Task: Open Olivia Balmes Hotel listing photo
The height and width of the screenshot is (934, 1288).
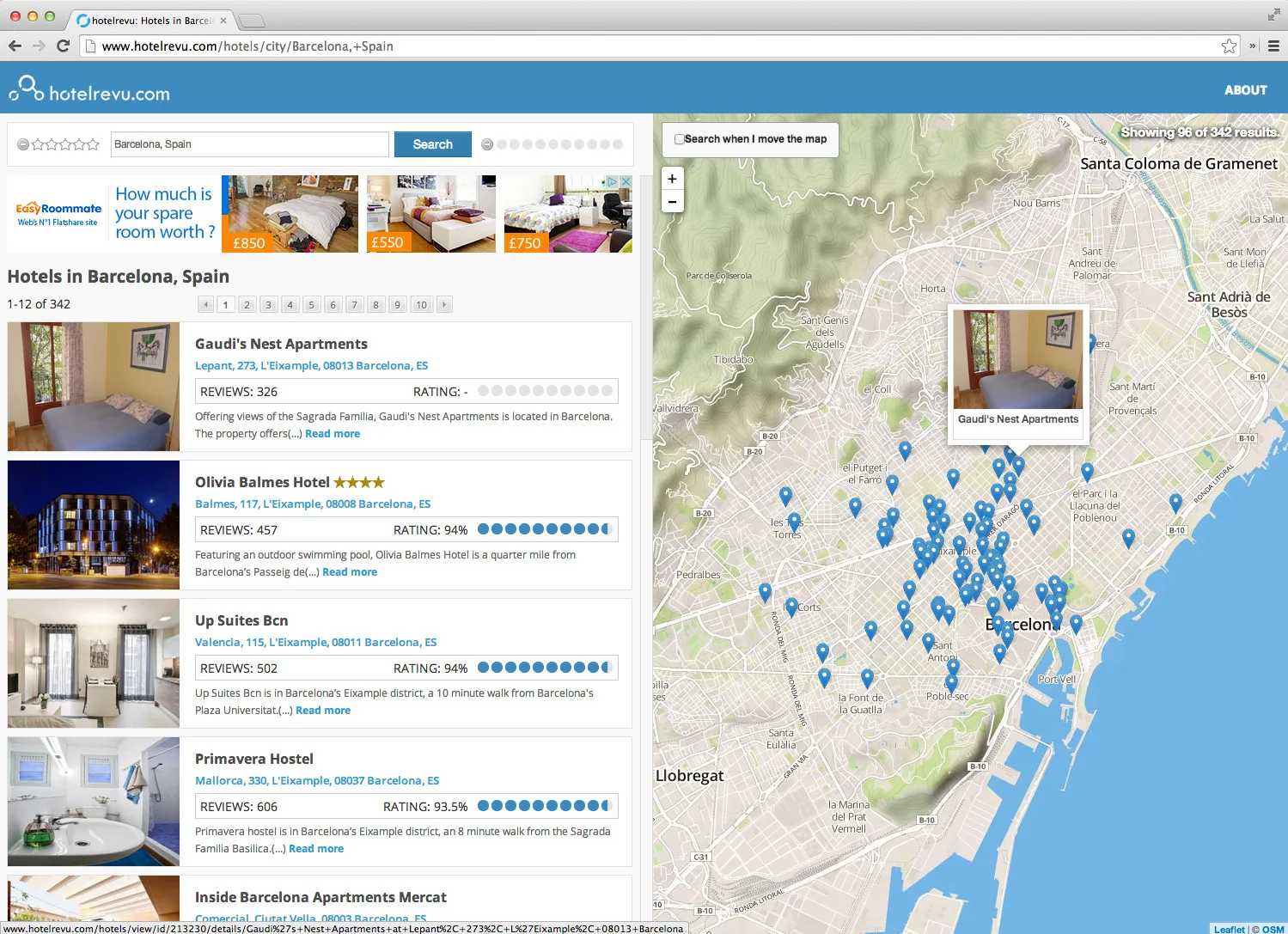Action: click(x=94, y=525)
